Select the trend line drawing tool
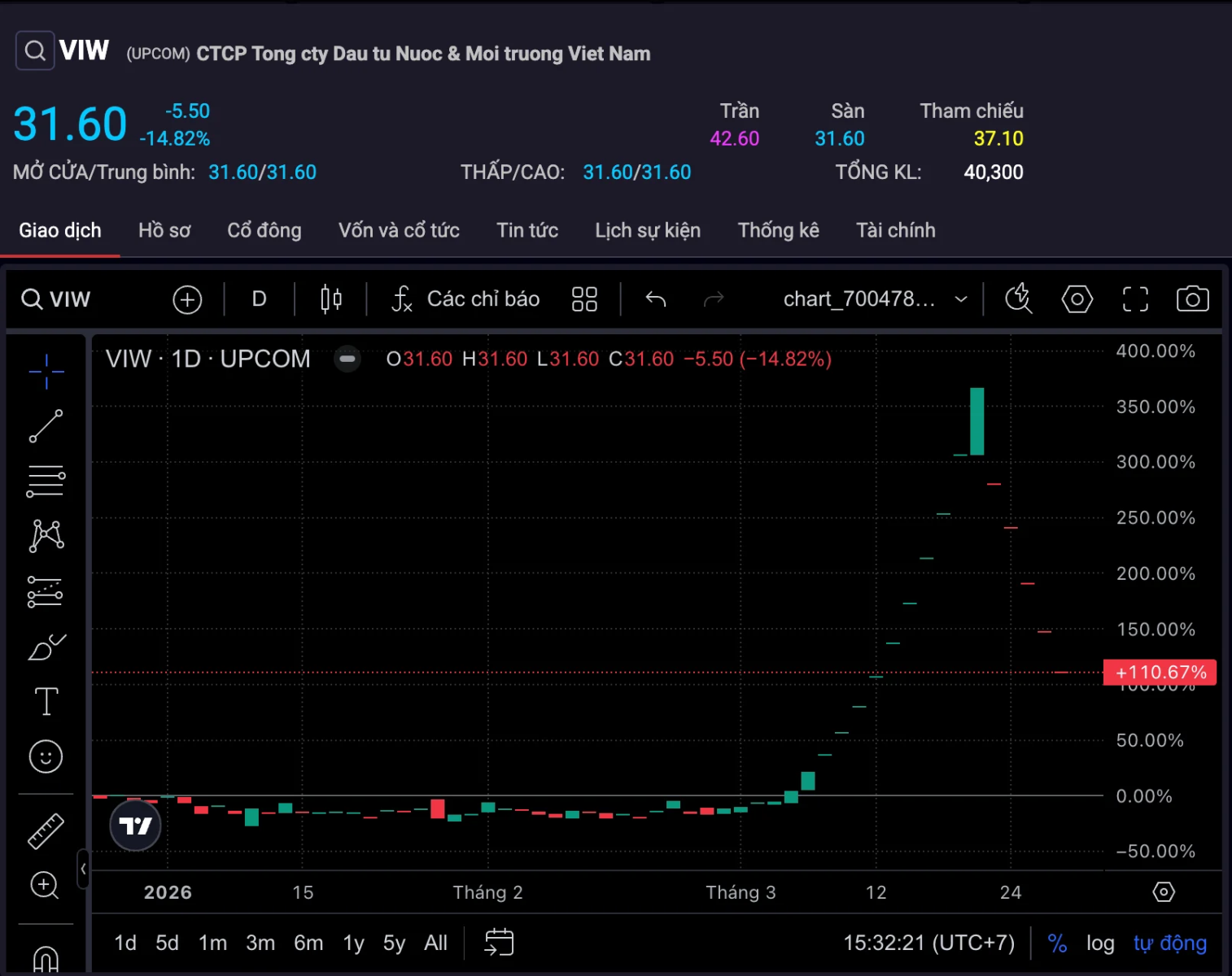 pyautogui.click(x=46, y=426)
